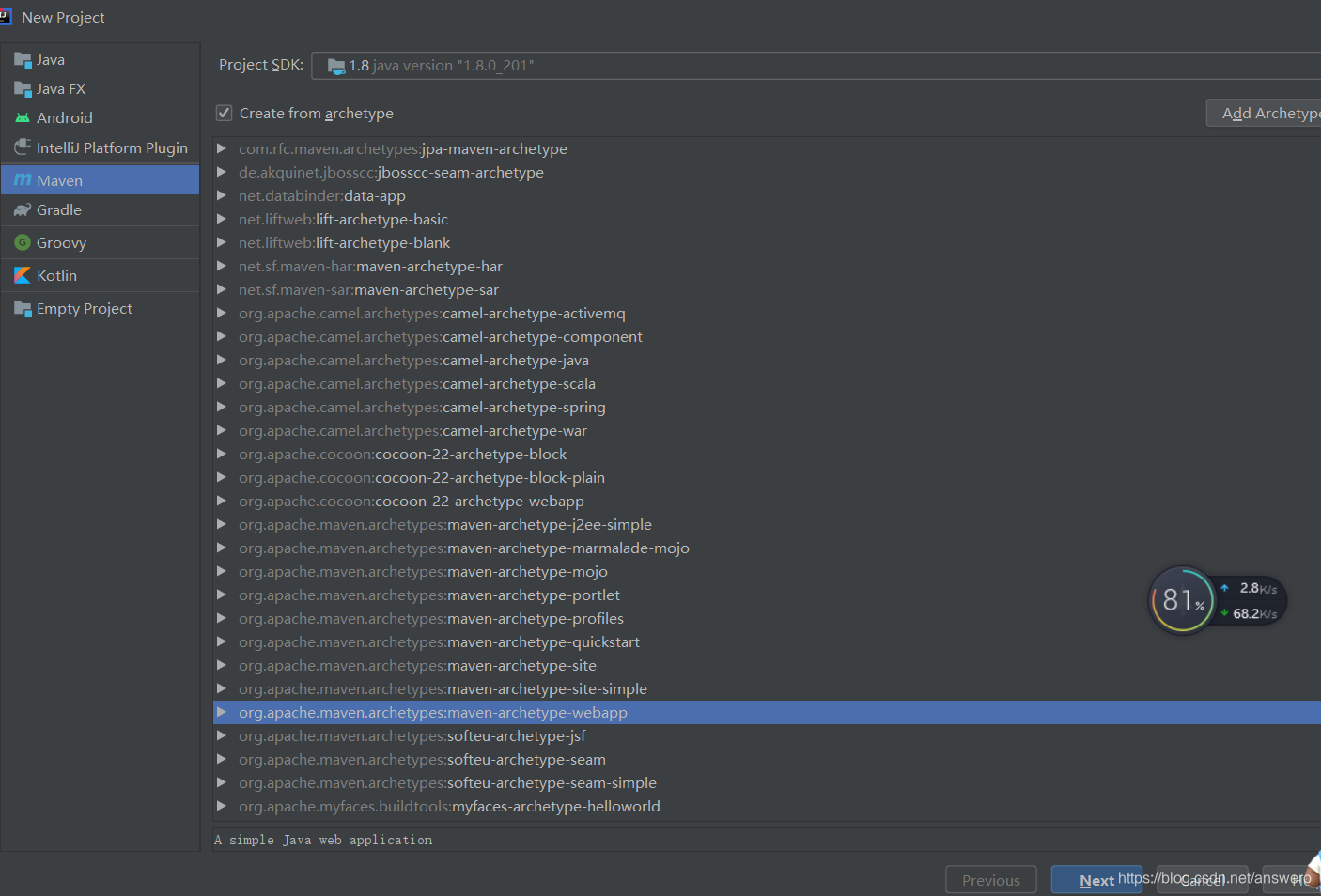This screenshot has height=896, width=1321.
Task: Select Java project type label
Action: click(x=51, y=60)
